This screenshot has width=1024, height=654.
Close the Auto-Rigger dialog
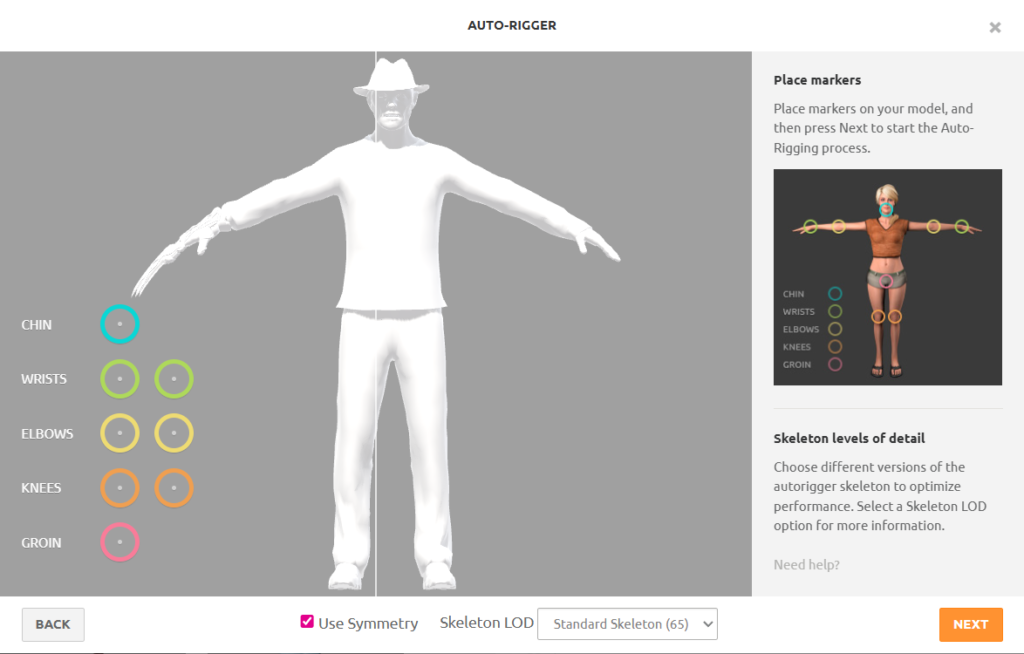pos(995,27)
